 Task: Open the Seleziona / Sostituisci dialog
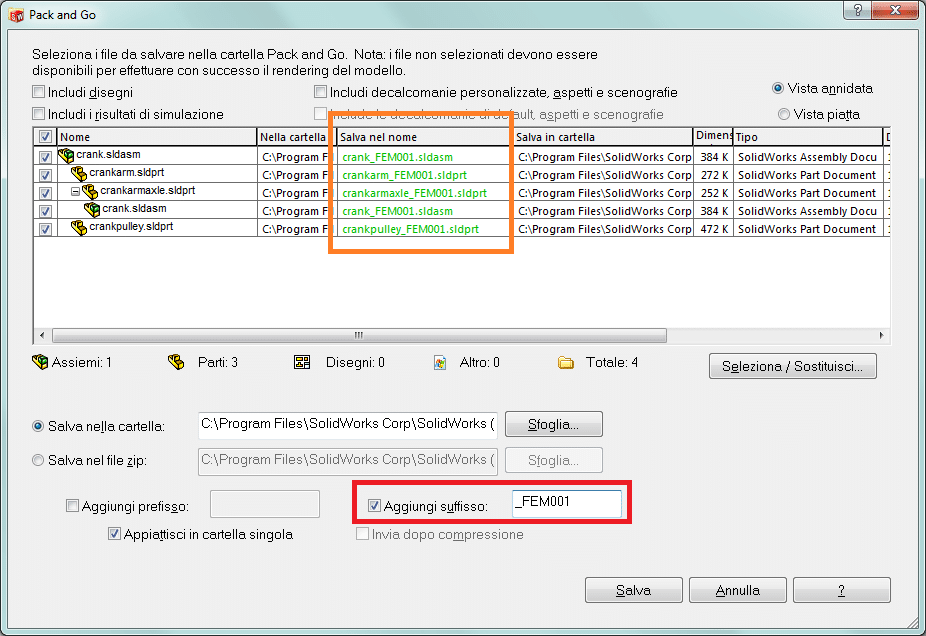(792, 366)
